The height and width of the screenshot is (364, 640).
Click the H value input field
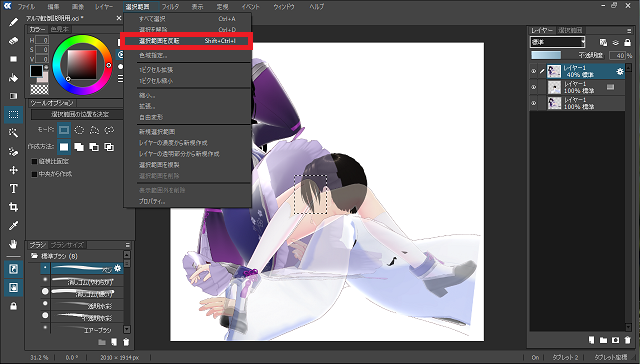pos(42,40)
